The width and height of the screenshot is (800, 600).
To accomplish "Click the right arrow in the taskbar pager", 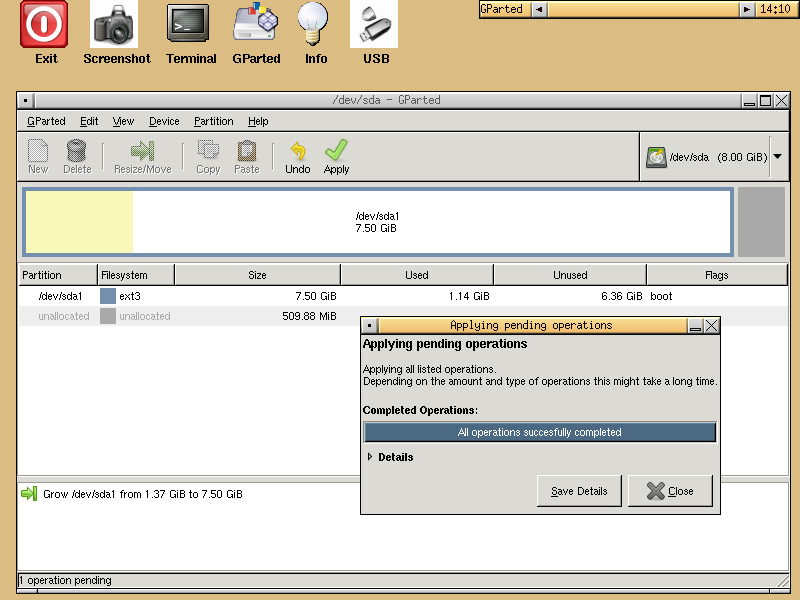I will 747,9.
